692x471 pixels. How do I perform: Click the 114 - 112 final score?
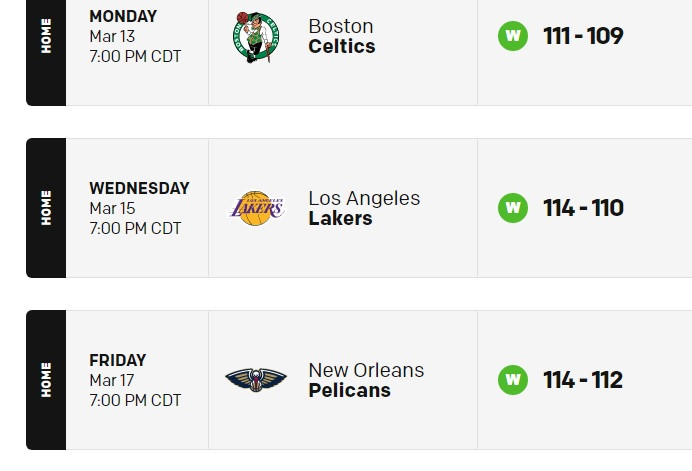pos(583,380)
